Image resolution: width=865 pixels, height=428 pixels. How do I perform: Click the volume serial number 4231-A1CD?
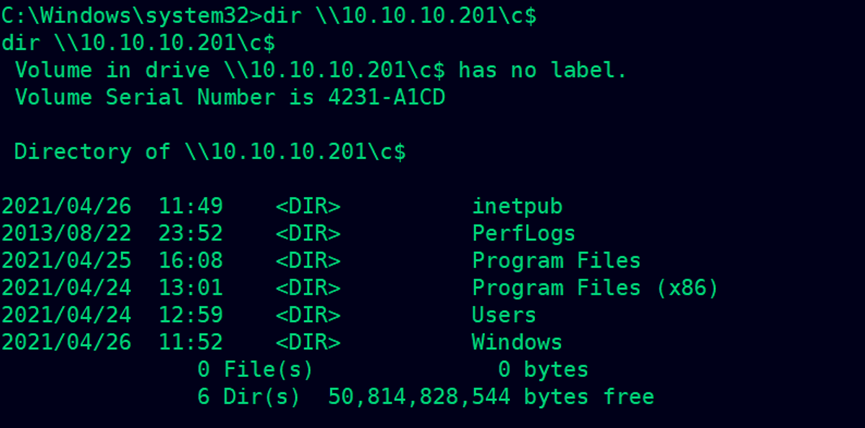386,98
